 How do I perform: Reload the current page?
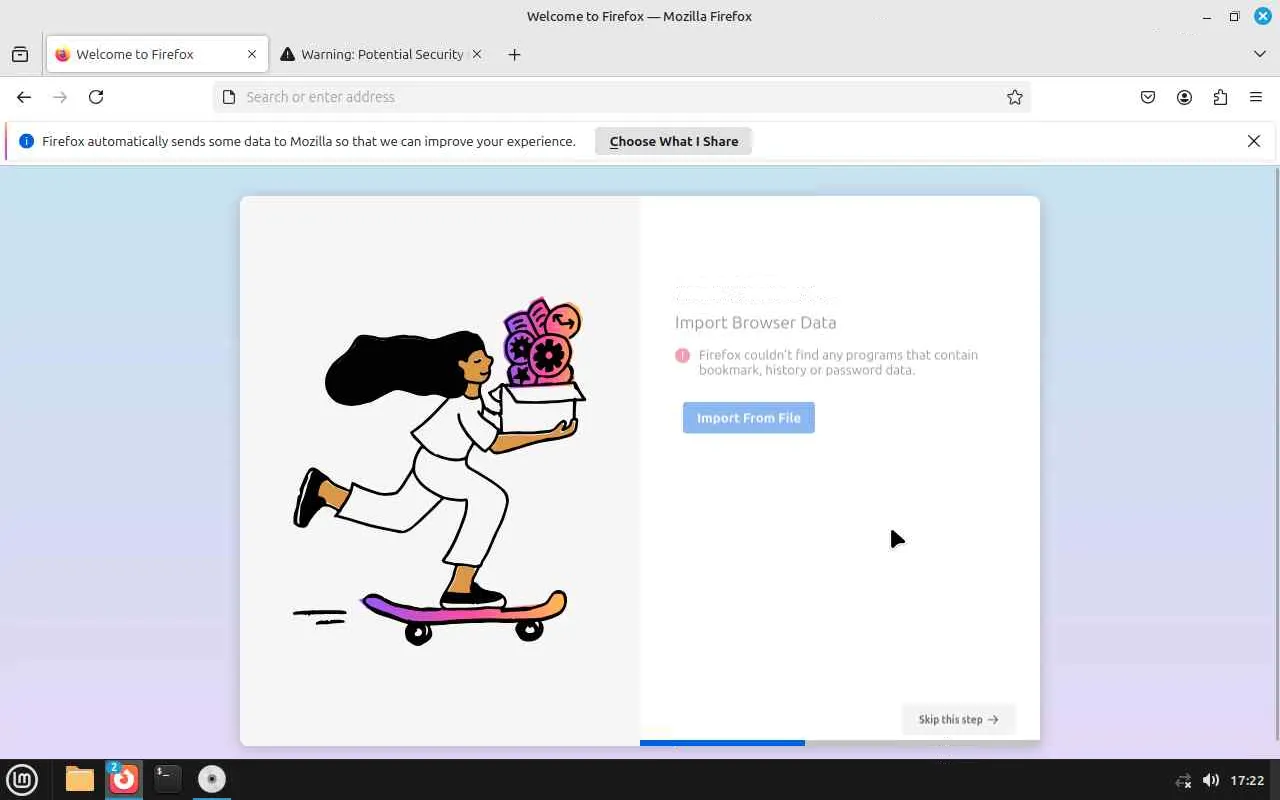point(96,97)
